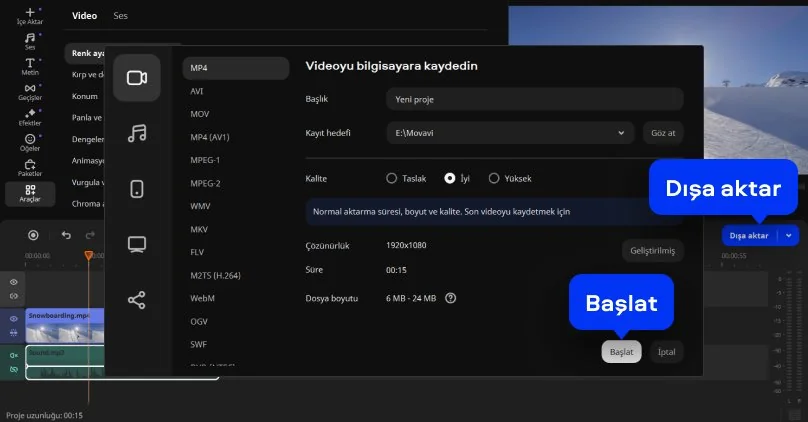
Task: Open the Metin text tool panel
Action: [30, 67]
